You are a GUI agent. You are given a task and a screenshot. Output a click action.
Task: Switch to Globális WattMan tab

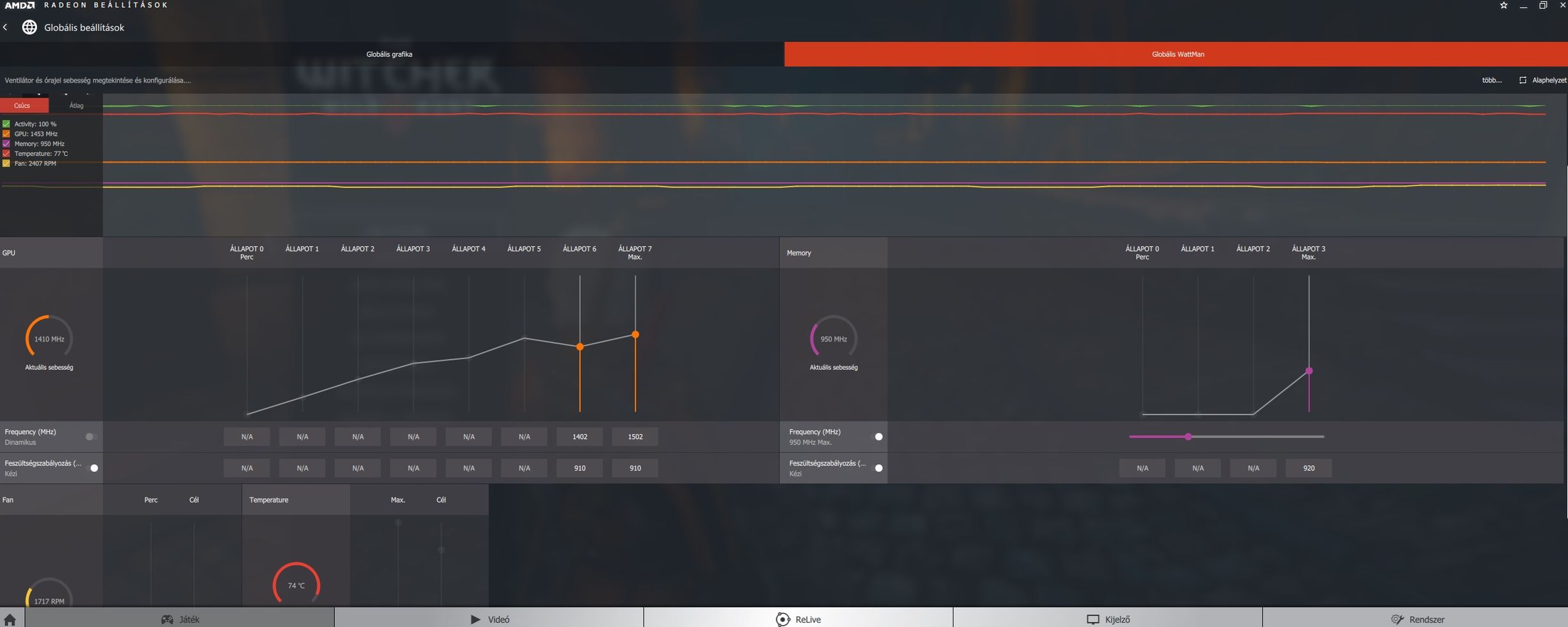tap(1176, 54)
